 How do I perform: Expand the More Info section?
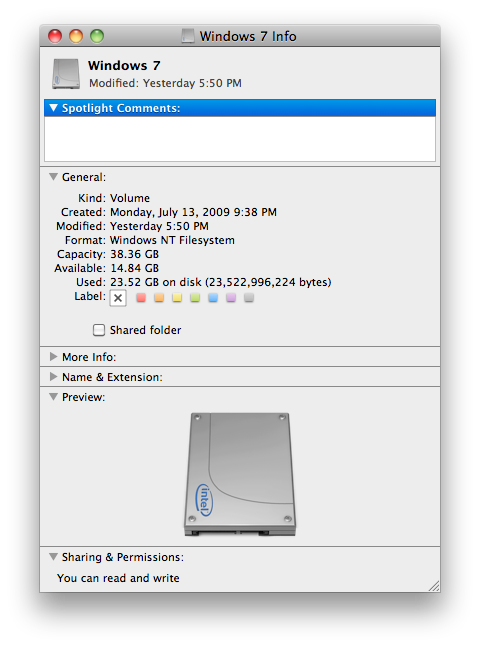[x=53, y=357]
